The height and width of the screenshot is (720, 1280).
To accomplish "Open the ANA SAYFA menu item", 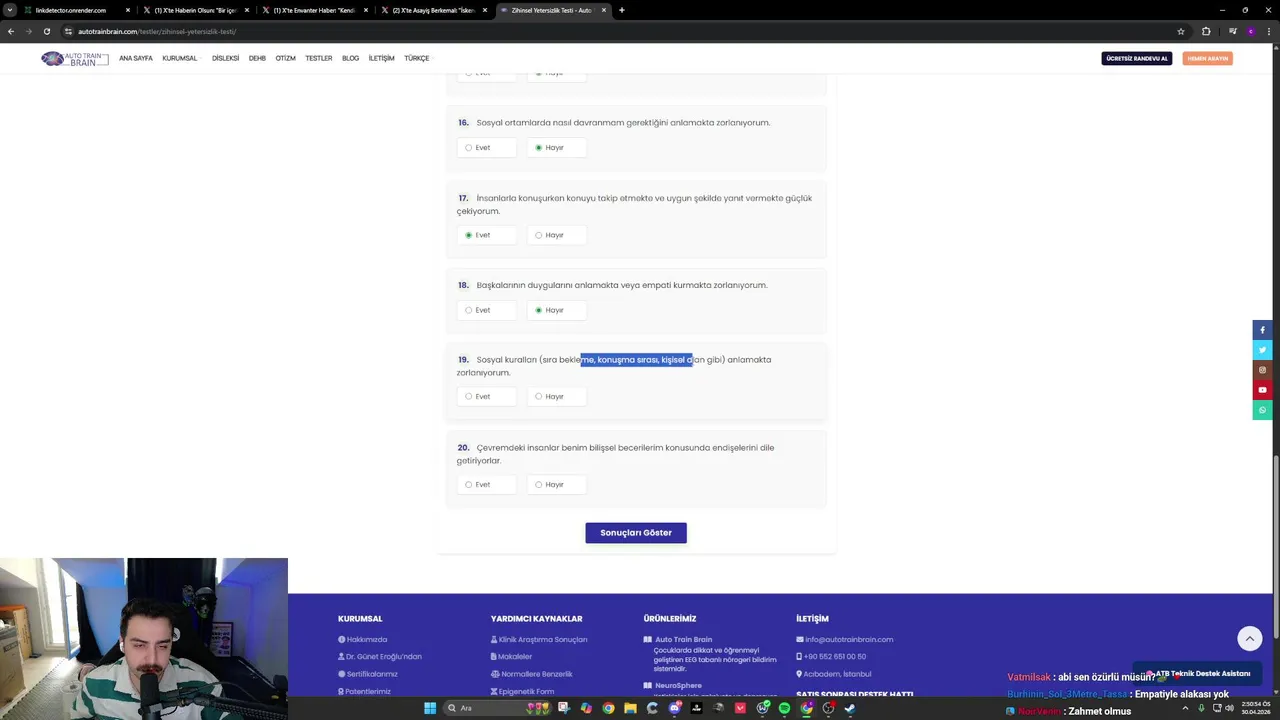I will tap(136, 59).
